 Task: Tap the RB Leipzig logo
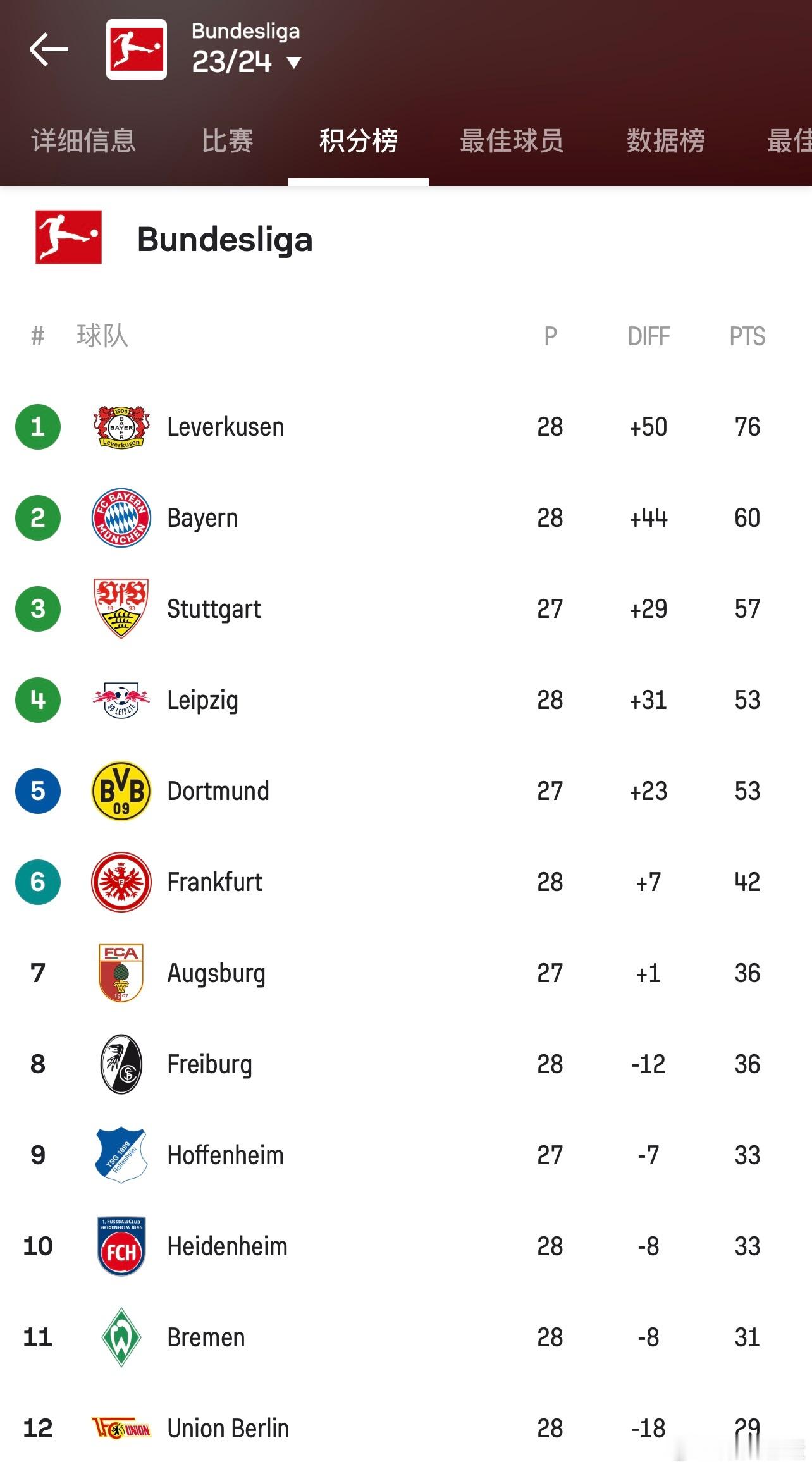click(x=121, y=700)
